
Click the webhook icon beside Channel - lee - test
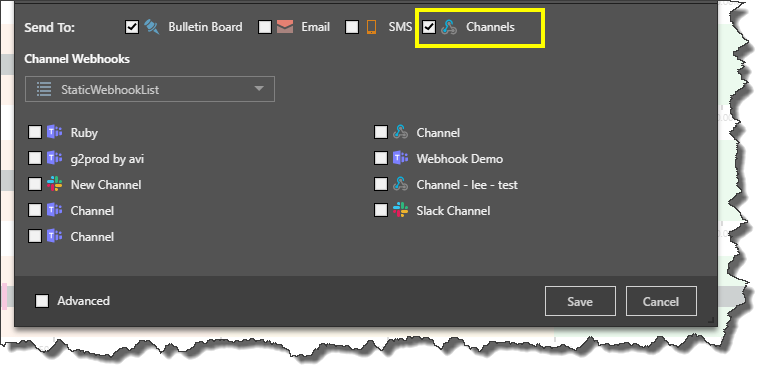[400, 185]
